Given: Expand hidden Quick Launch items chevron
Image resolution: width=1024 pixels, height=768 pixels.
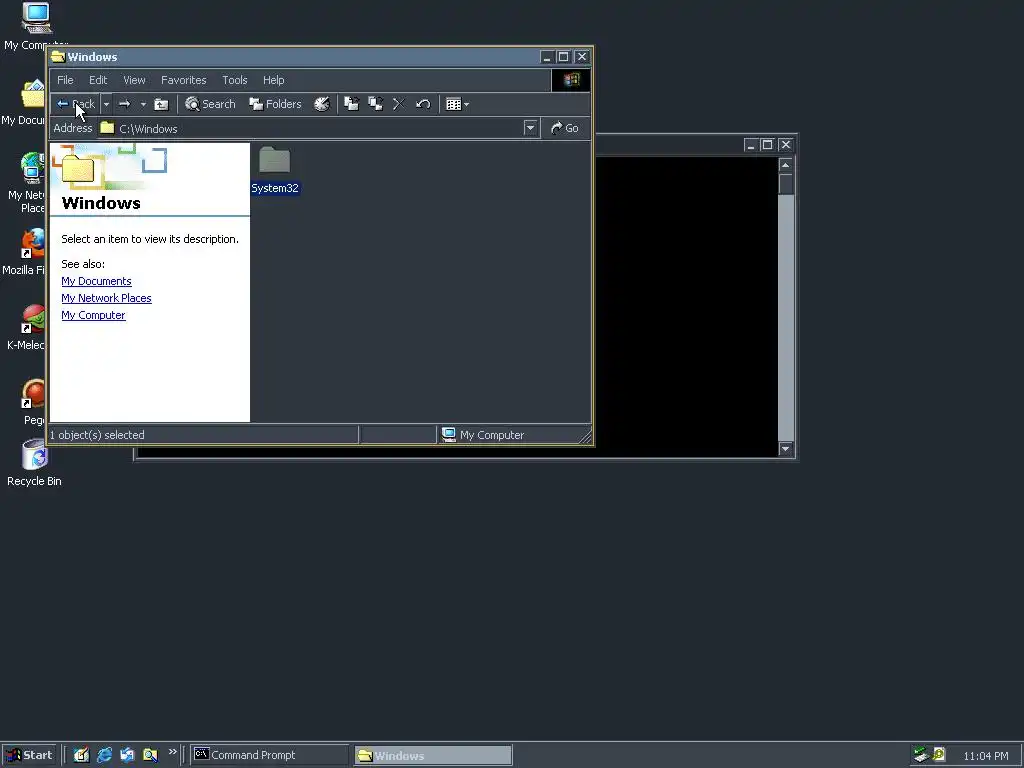Looking at the screenshot, I should 172,752.
